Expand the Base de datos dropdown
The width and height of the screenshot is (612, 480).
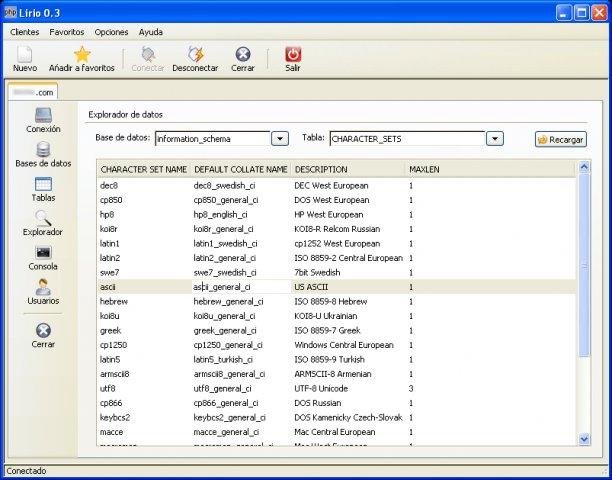[x=280, y=139]
